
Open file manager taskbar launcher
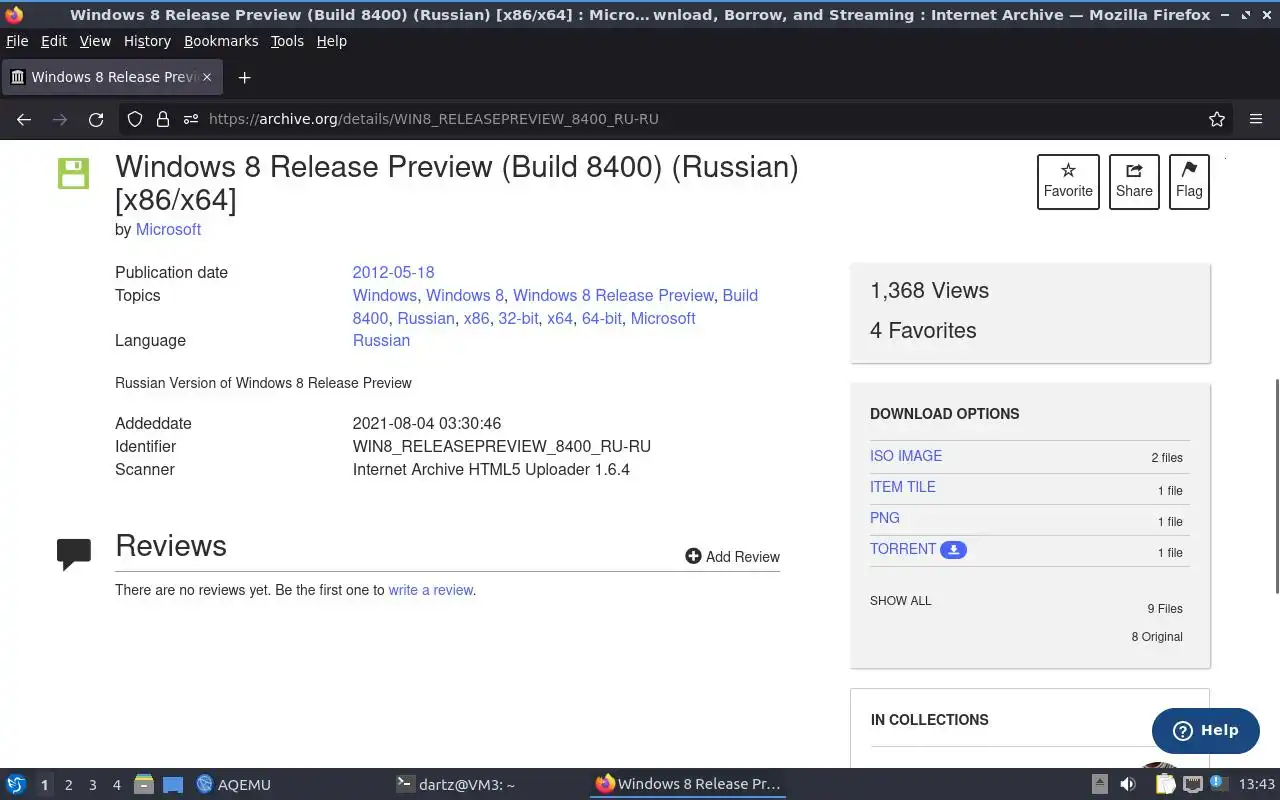pos(144,784)
